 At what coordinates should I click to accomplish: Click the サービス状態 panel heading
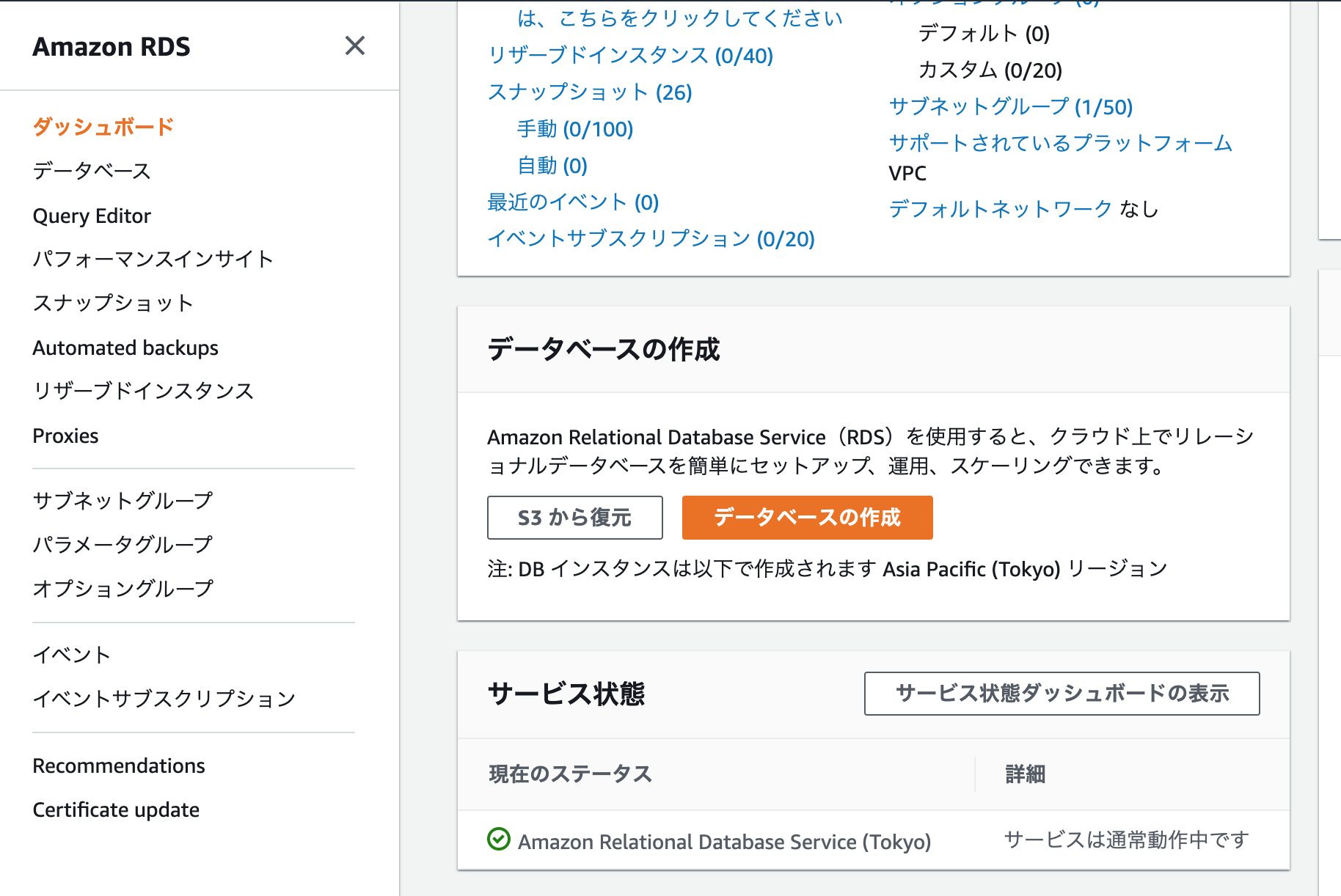(x=566, y=694)
